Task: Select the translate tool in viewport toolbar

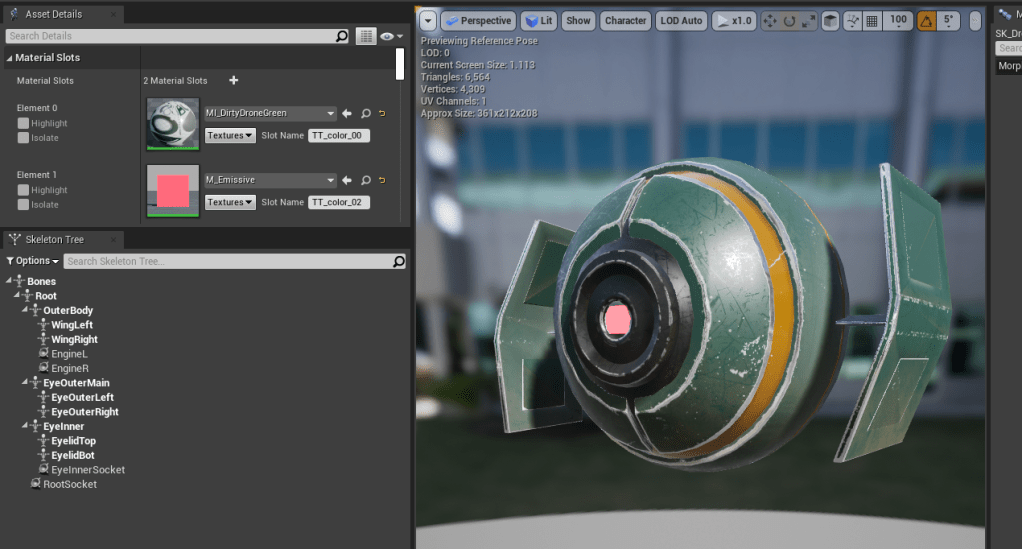Action: [770, 21]
